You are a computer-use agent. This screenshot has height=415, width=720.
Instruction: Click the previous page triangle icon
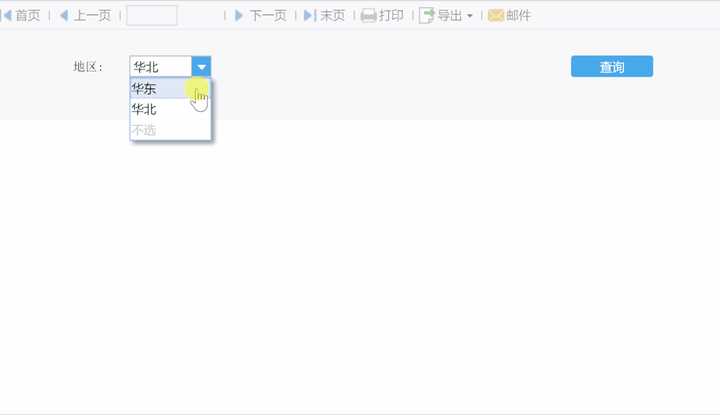(x=64, y=15)
